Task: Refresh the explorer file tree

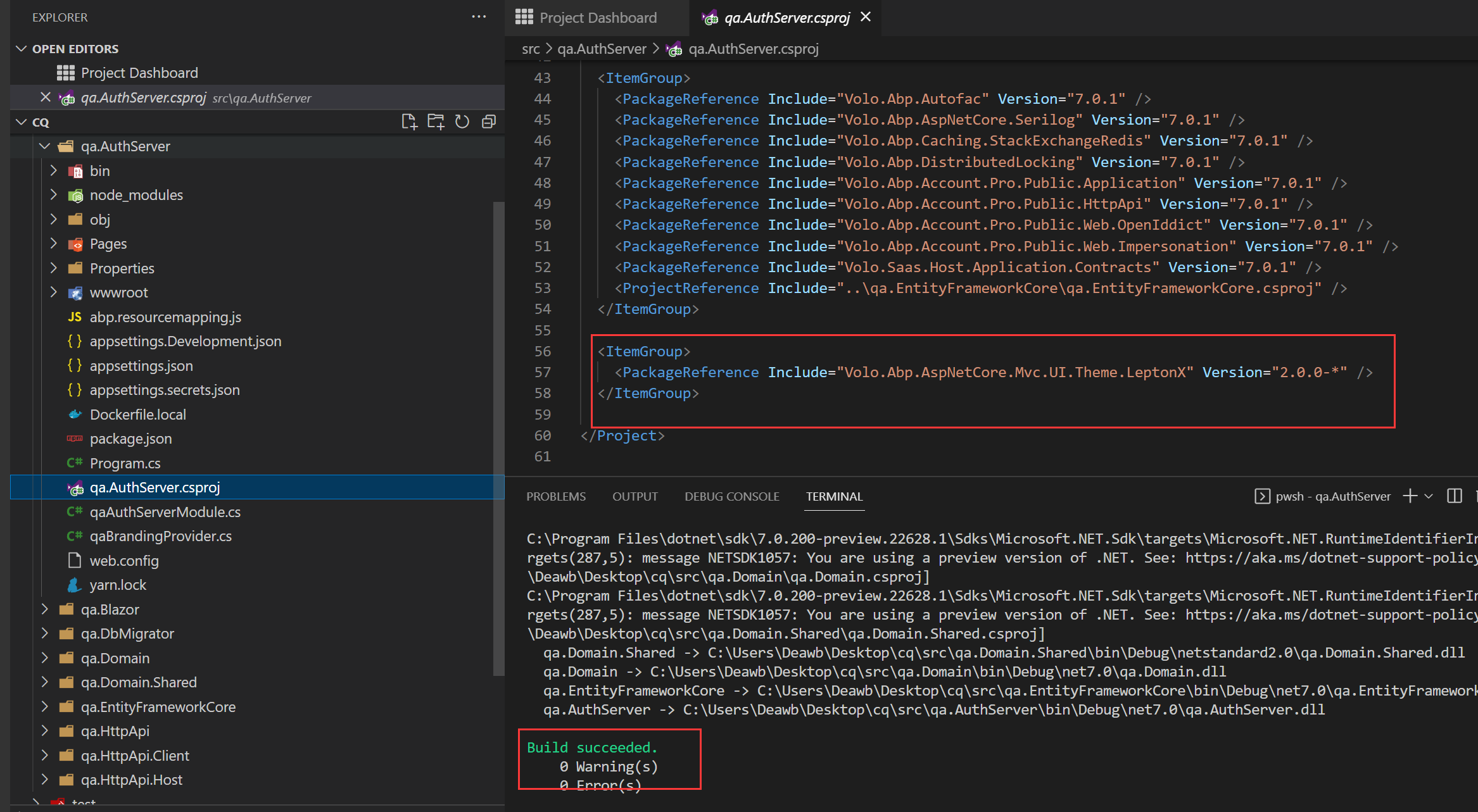Action: click(462, 122)
